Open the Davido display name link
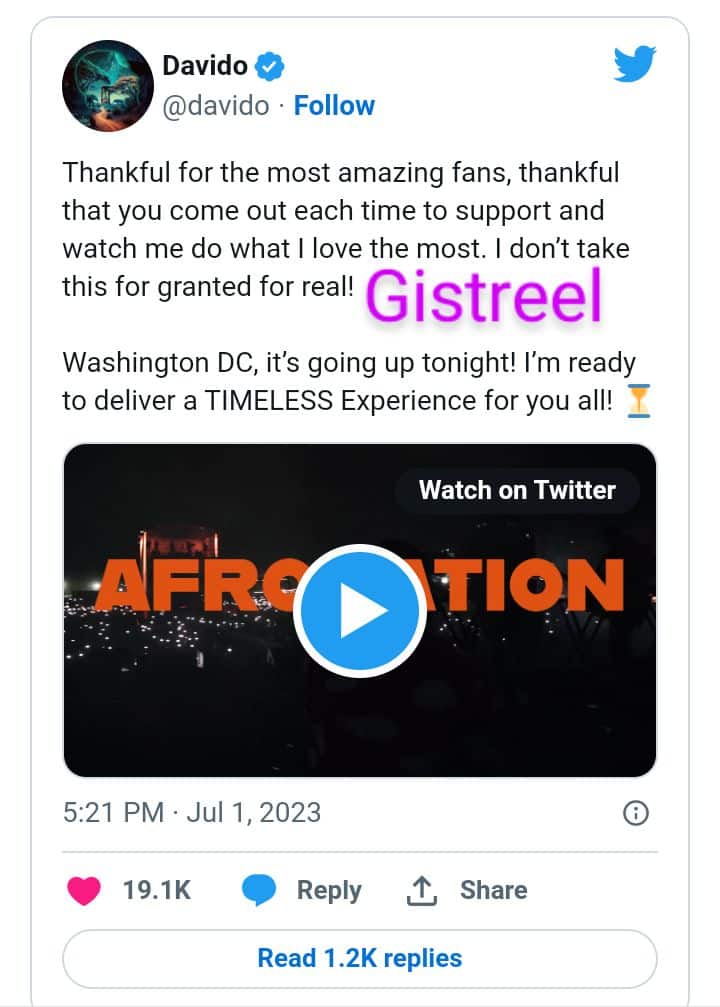This screenshot has height=1007, width=720. pos(204,66)
